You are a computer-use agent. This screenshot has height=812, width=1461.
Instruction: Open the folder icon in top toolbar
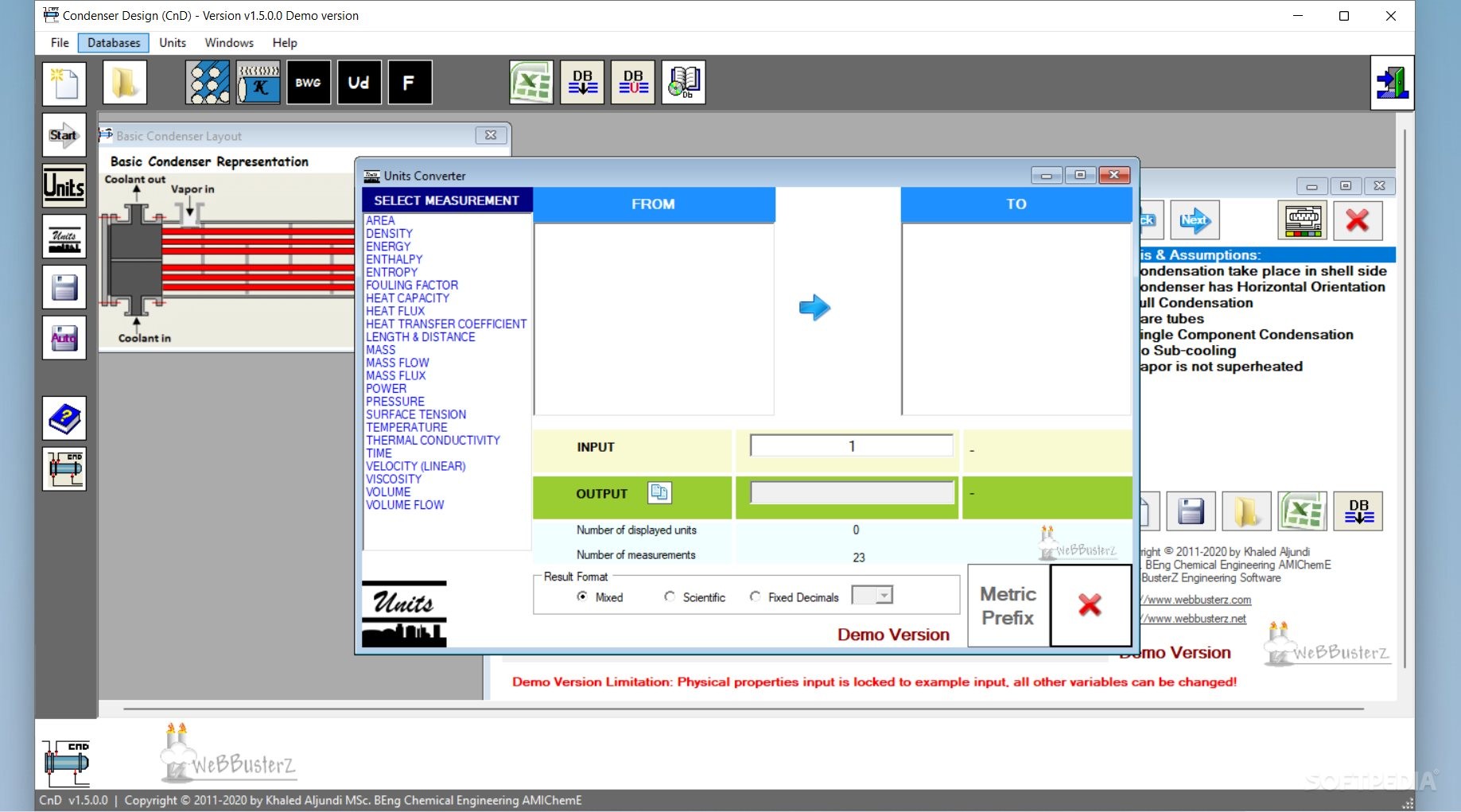click(x=125, y=83)
